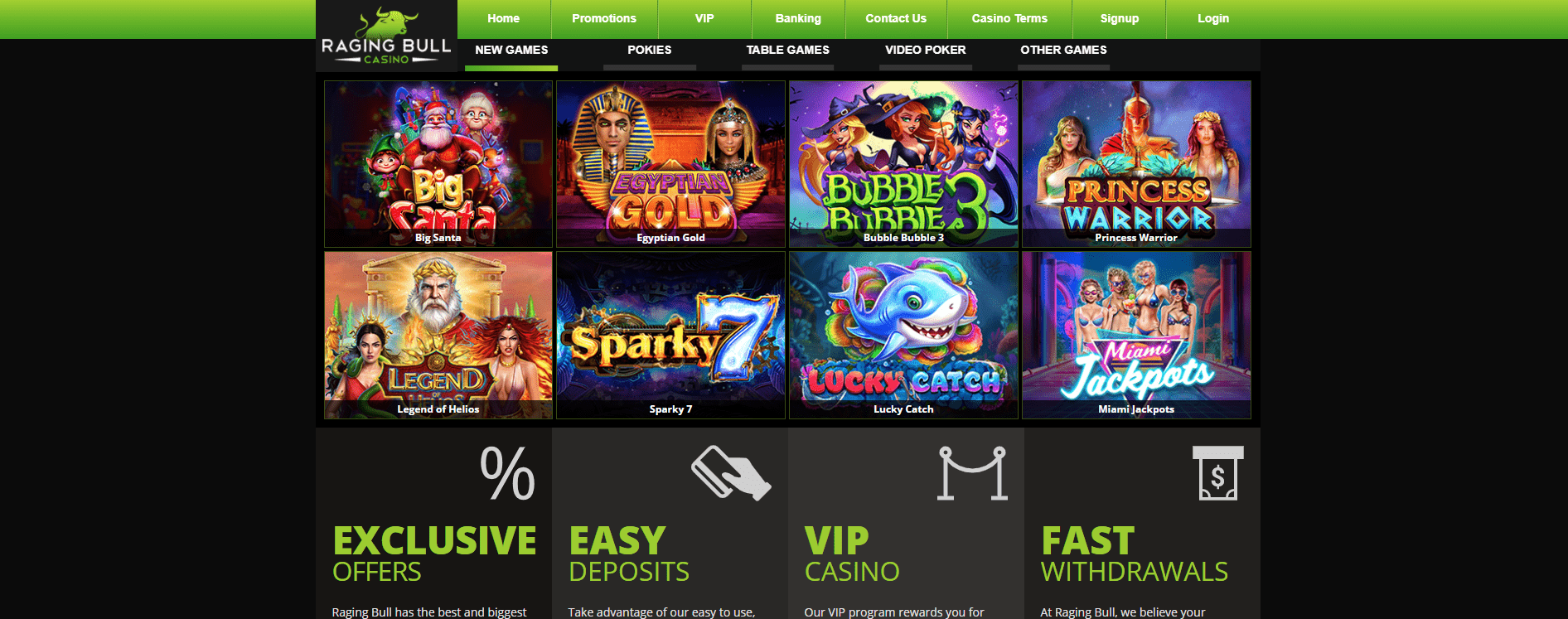Click the dollar cash icon above Fast Withdrawals
Screen dimensions: 1568x619
(x=1217, y=473)
